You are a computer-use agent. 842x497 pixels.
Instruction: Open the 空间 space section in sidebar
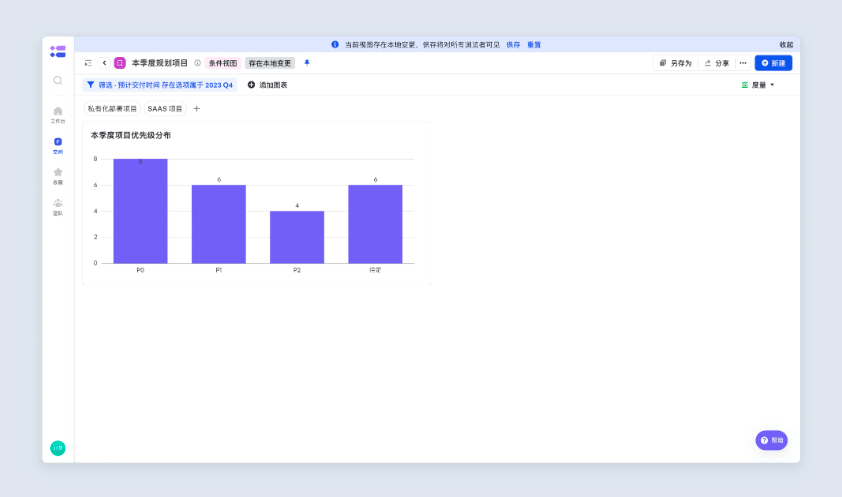pyautogui.click(x=57, y=145)
